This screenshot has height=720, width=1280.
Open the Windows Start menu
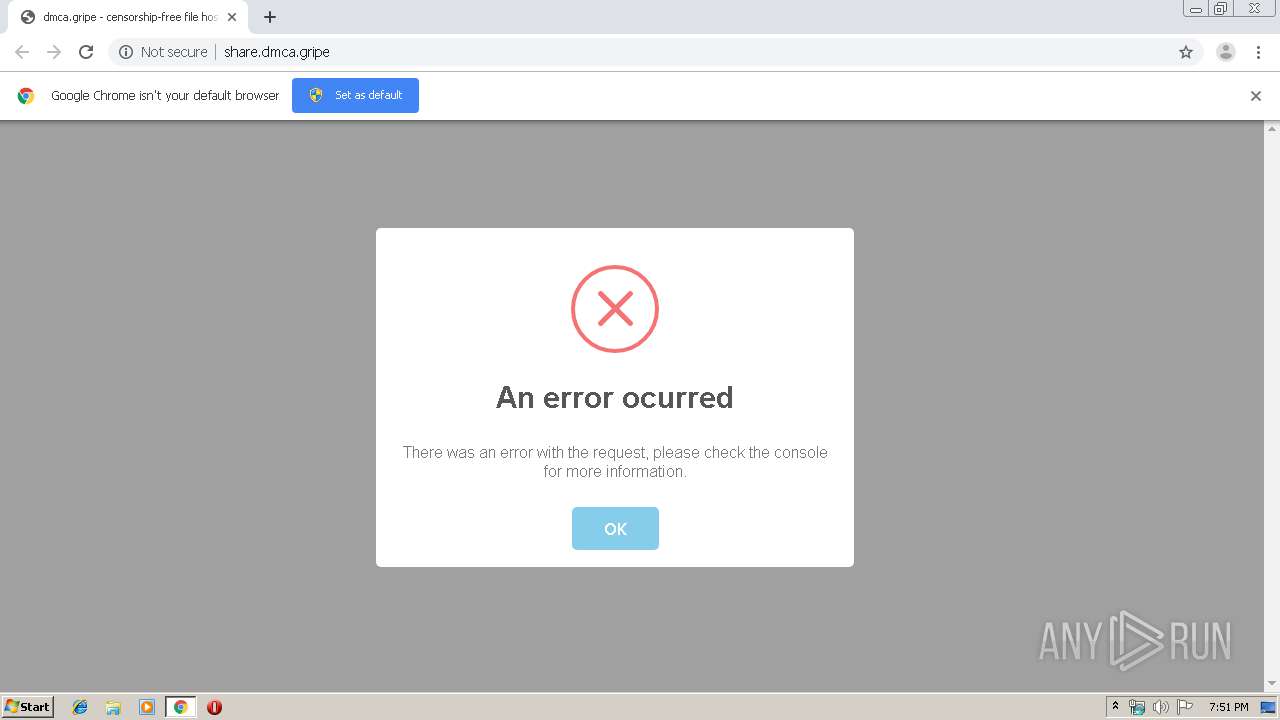(x=28, y=706)
